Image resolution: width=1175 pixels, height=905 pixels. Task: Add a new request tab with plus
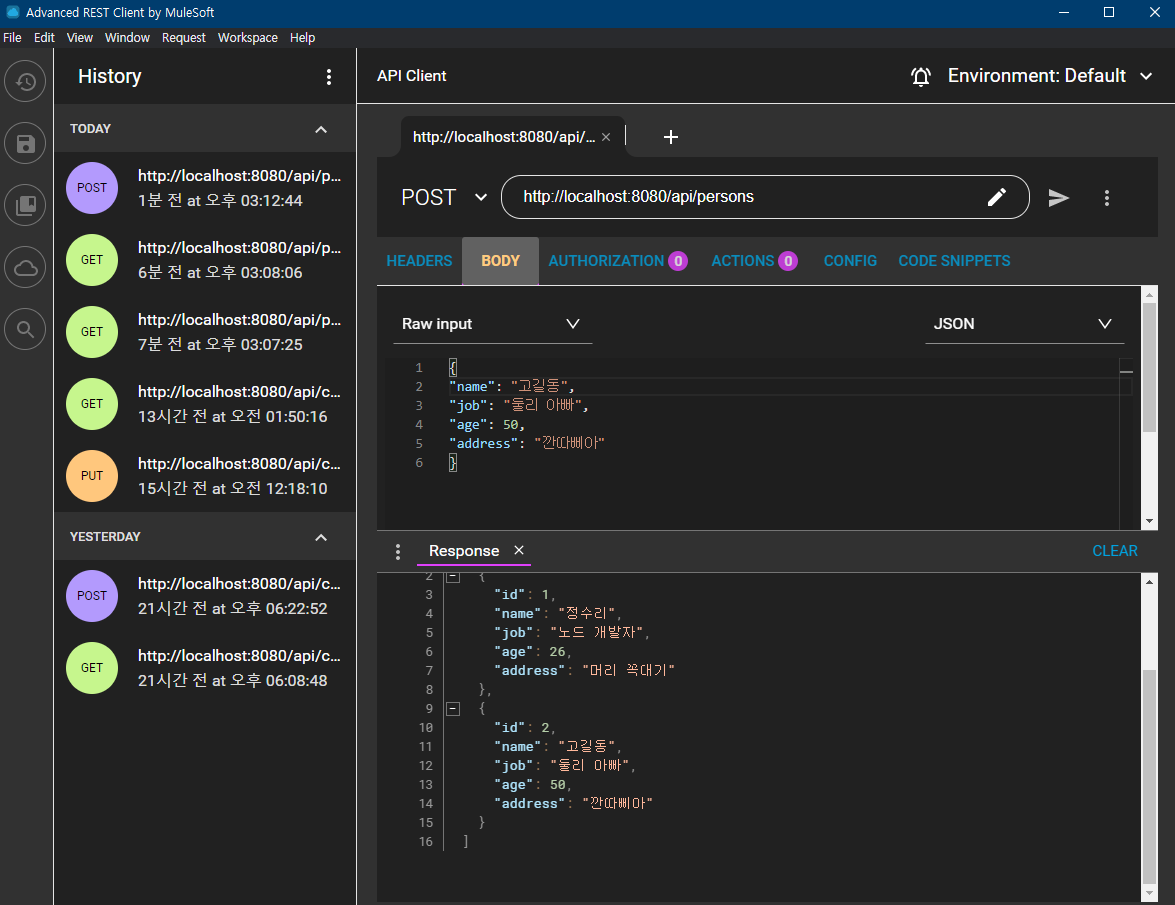click(671, 137)
